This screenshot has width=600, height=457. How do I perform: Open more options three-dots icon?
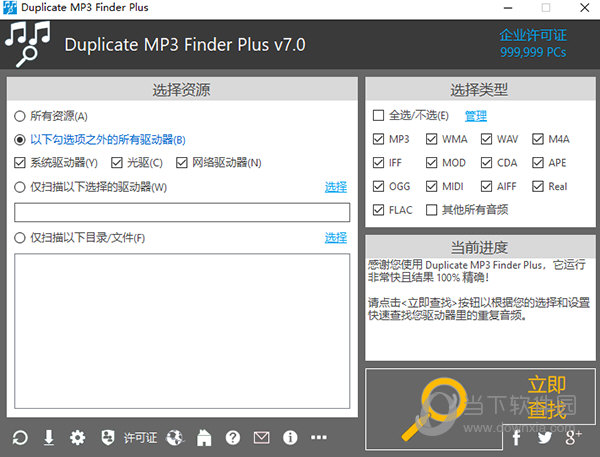point(319,437)
